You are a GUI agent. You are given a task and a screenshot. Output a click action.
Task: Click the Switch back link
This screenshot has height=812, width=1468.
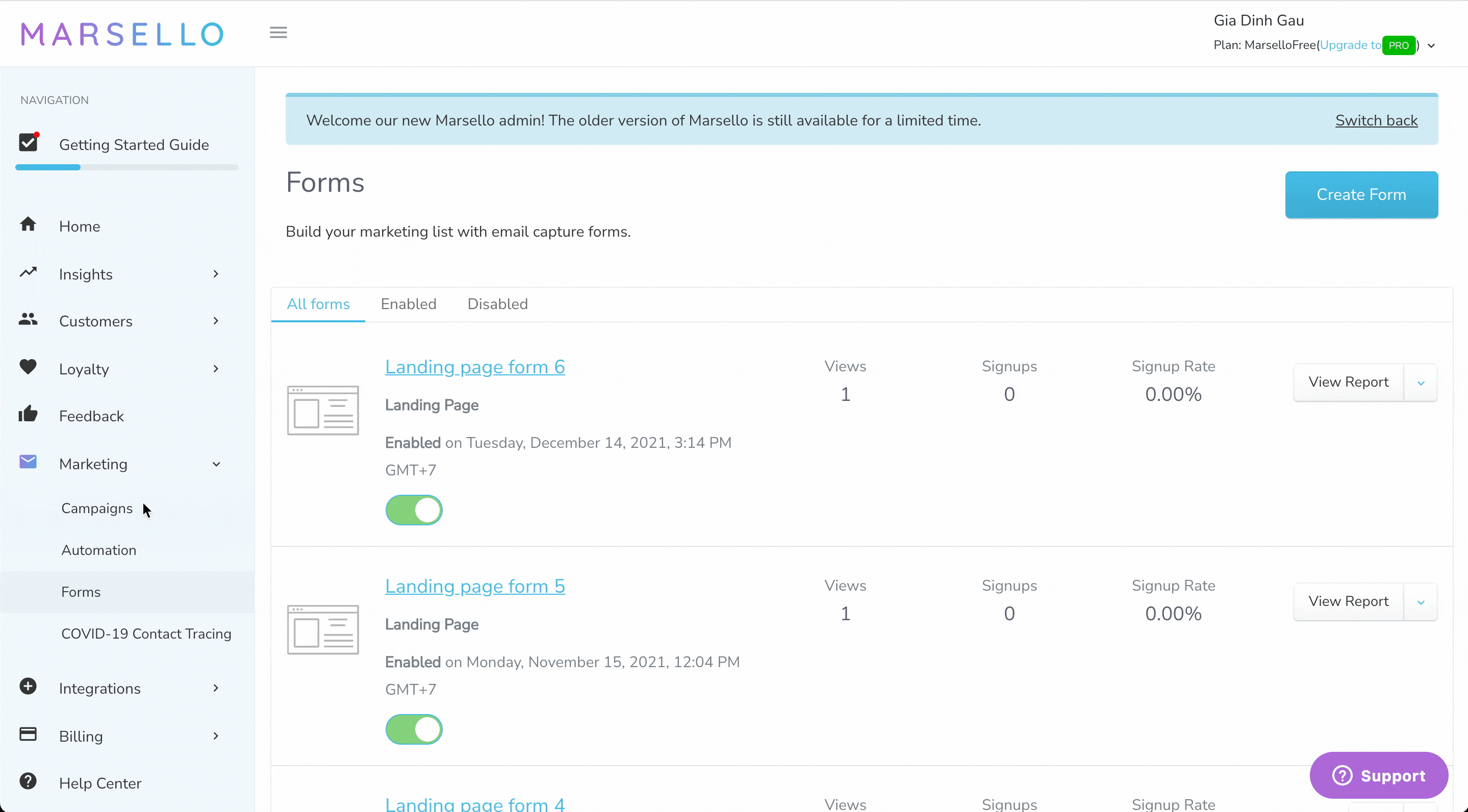point(1376,120)
